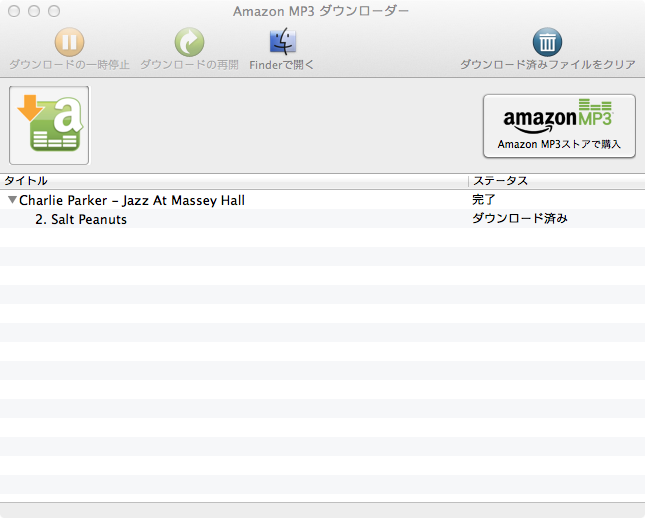Click the pause download (ダウンロードの一時停止) icon
Screen dimensions: 645x518
[69, 42]
